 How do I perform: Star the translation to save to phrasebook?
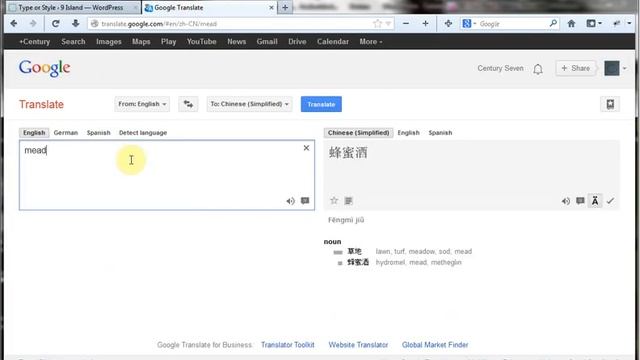334,200
